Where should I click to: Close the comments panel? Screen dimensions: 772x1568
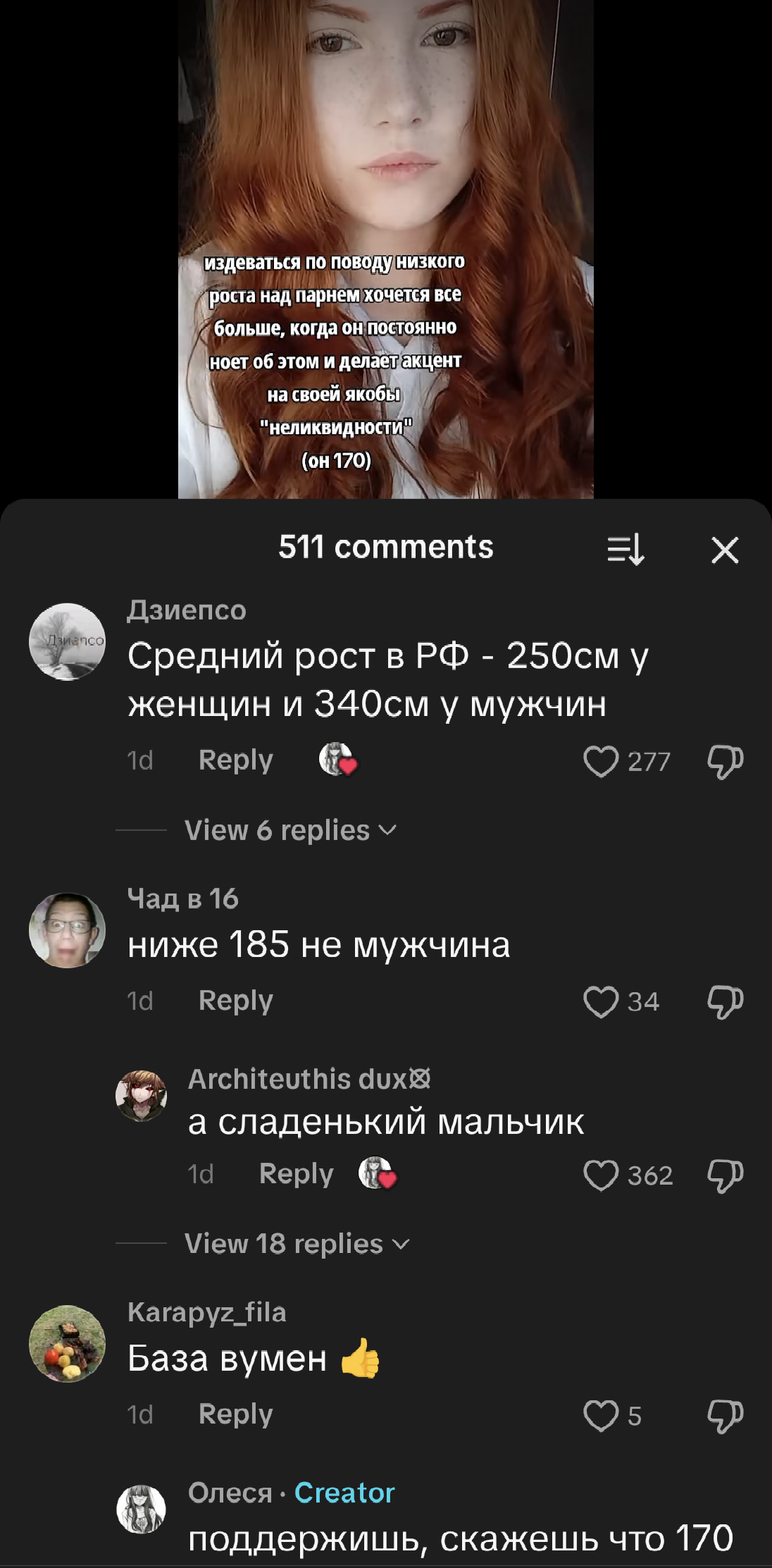point(725,550)
